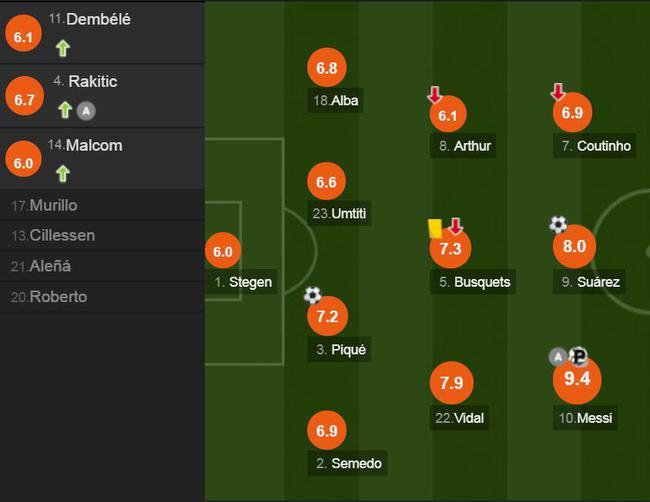Click Busquets' red substituted-off arrow
This screenshot has height=502, width=650.
coord(456,226)
